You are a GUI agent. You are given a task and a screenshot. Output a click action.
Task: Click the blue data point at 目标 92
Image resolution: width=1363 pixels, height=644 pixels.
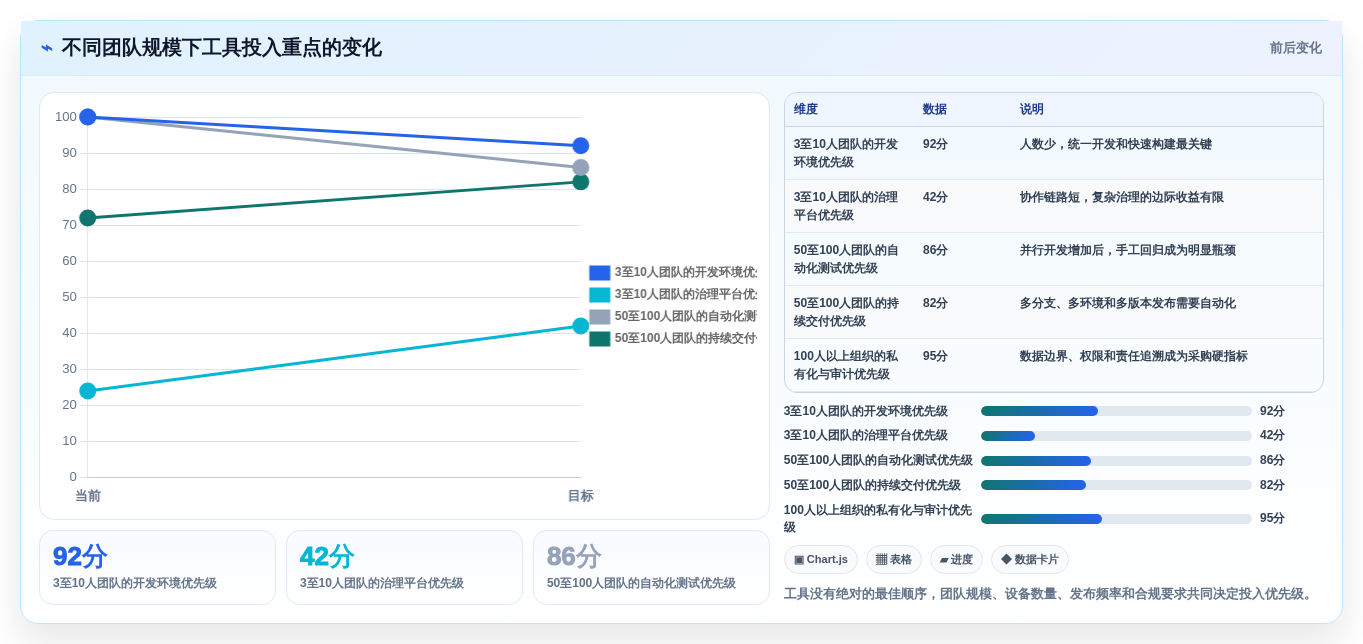click(581, 146)
